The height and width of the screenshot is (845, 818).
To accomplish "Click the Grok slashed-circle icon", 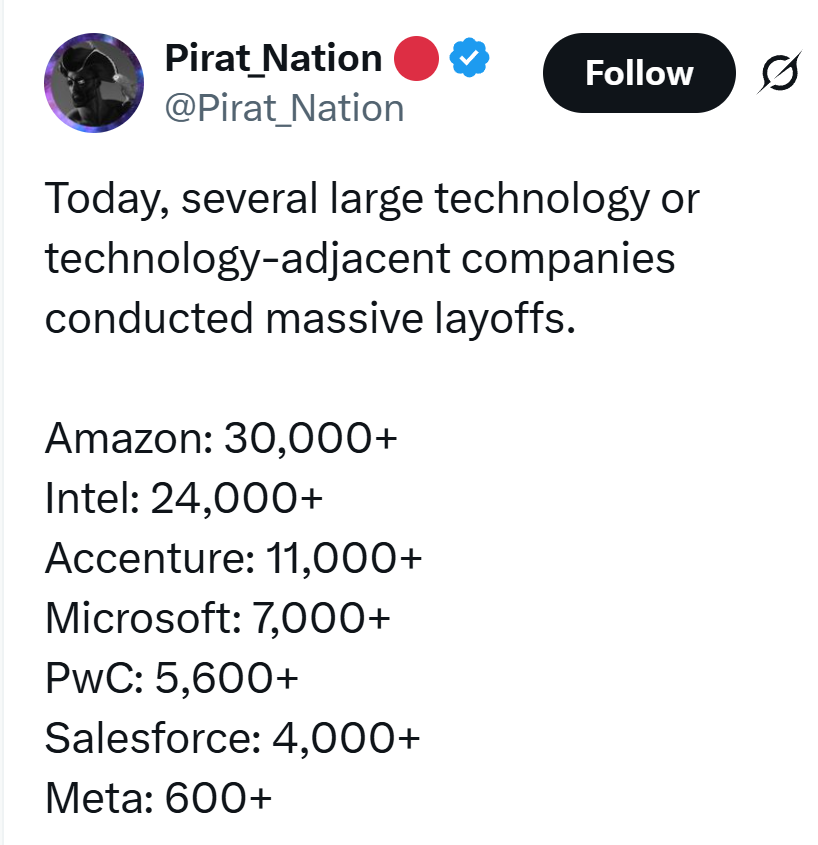I will point(779,73).
